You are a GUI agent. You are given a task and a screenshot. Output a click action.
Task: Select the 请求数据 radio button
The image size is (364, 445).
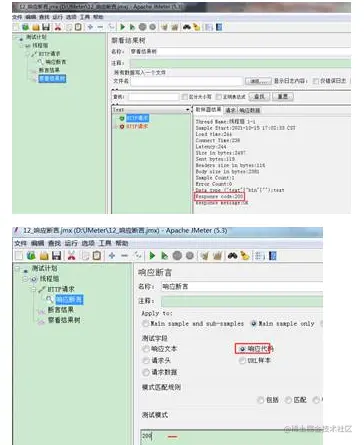pyautogui.click(x=160, y=372)
